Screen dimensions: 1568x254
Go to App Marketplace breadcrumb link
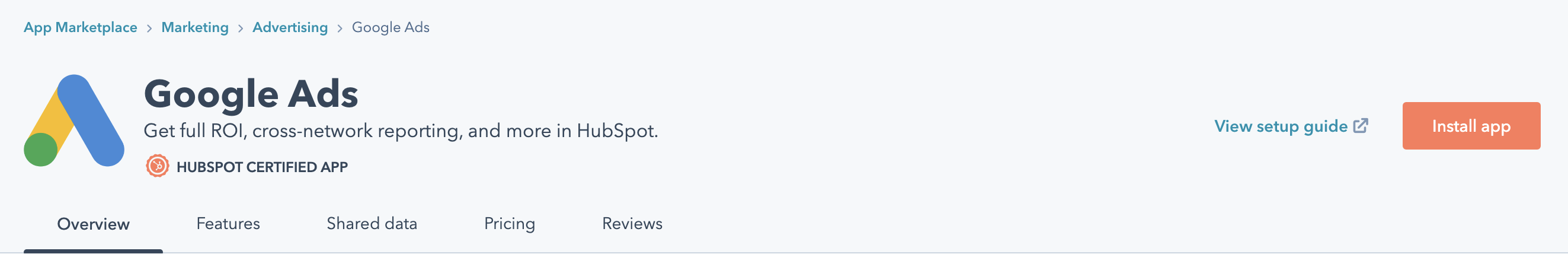(81, 27)
